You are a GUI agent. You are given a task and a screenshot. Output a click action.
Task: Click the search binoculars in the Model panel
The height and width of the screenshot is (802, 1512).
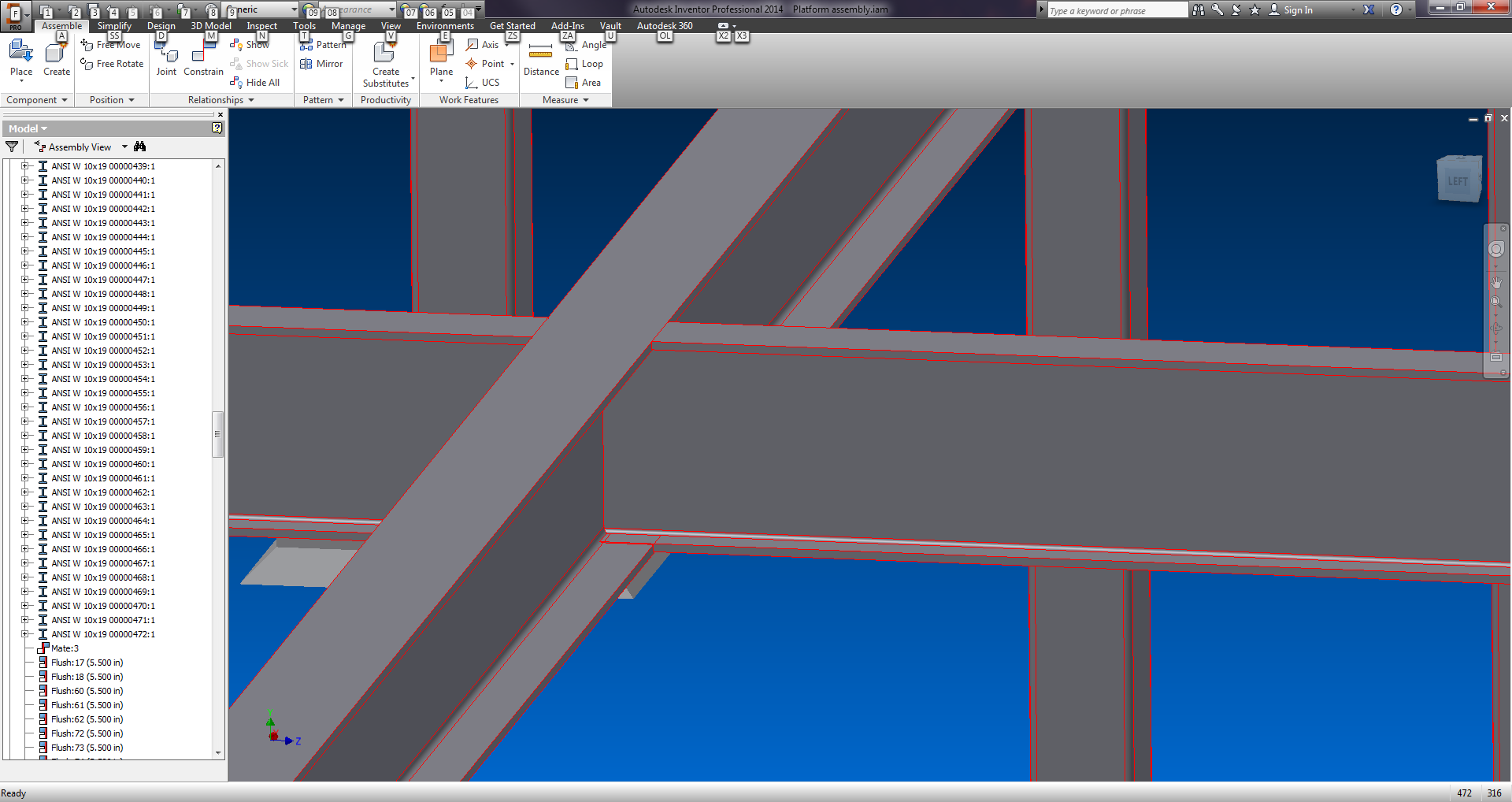140,147
